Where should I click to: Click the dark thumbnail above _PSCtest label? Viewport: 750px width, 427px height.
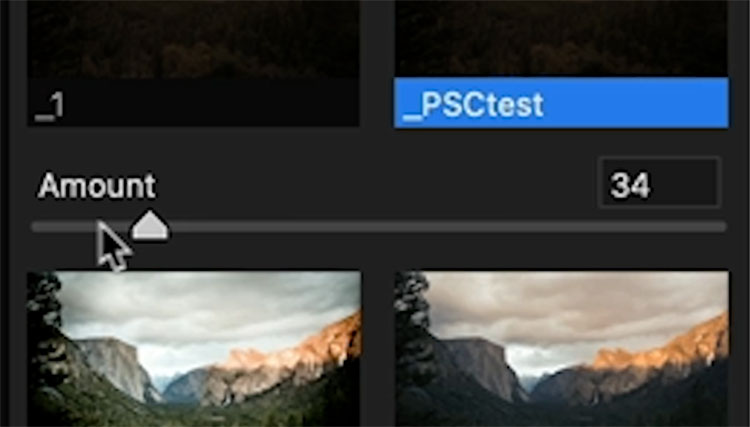561,39
